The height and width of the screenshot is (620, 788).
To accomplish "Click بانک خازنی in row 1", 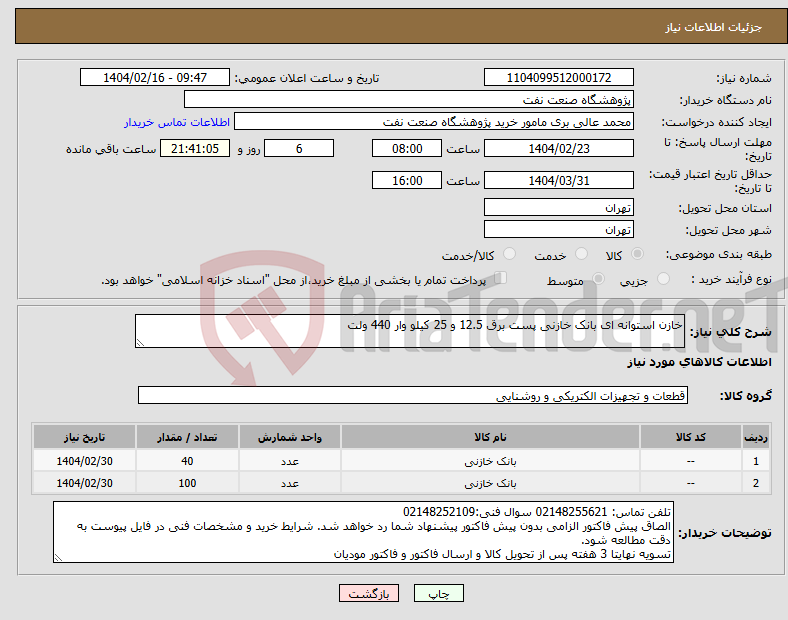I will tap(490, 461).
